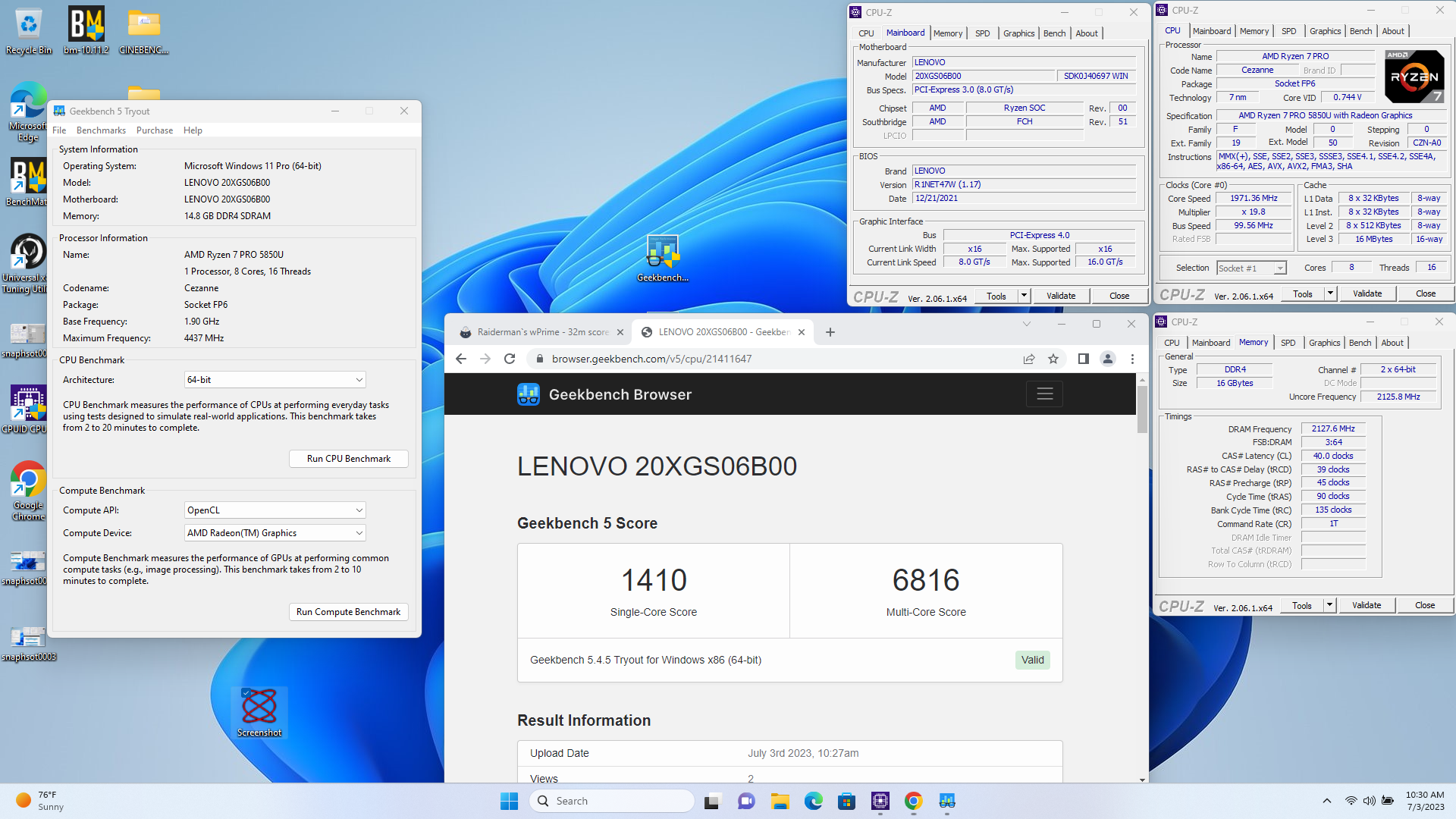Open the first snapshot file on desktop
1456x819 pixels.
pos(28,339)
